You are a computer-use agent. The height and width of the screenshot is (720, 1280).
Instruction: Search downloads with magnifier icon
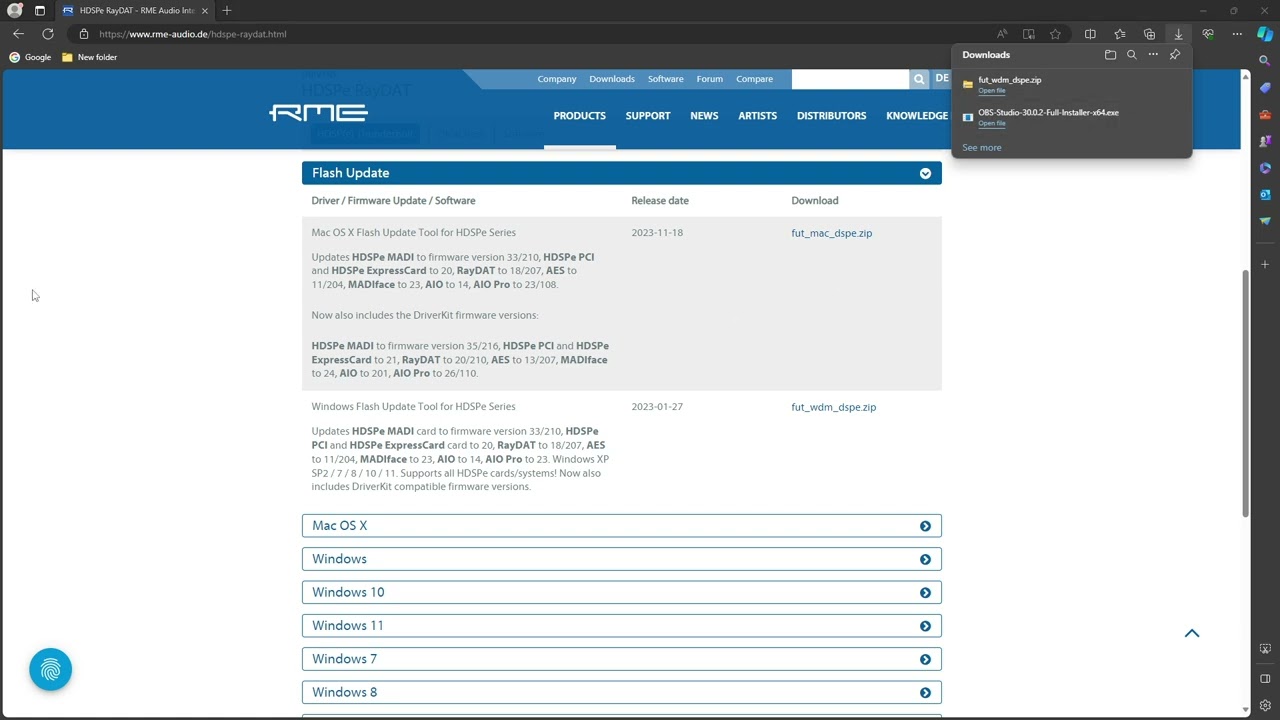(1132, 55)
